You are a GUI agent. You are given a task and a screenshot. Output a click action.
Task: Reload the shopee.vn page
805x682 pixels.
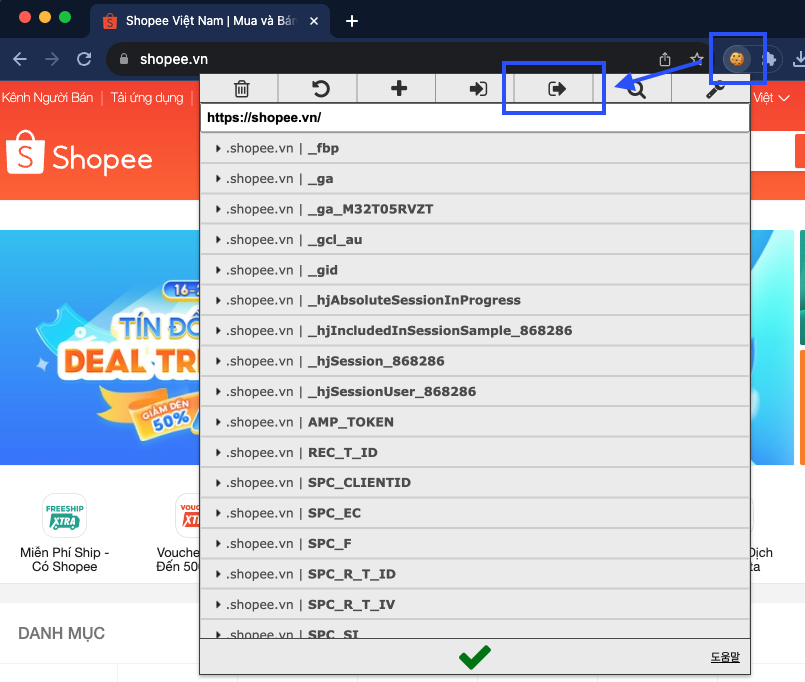click(x=84, y=60)
